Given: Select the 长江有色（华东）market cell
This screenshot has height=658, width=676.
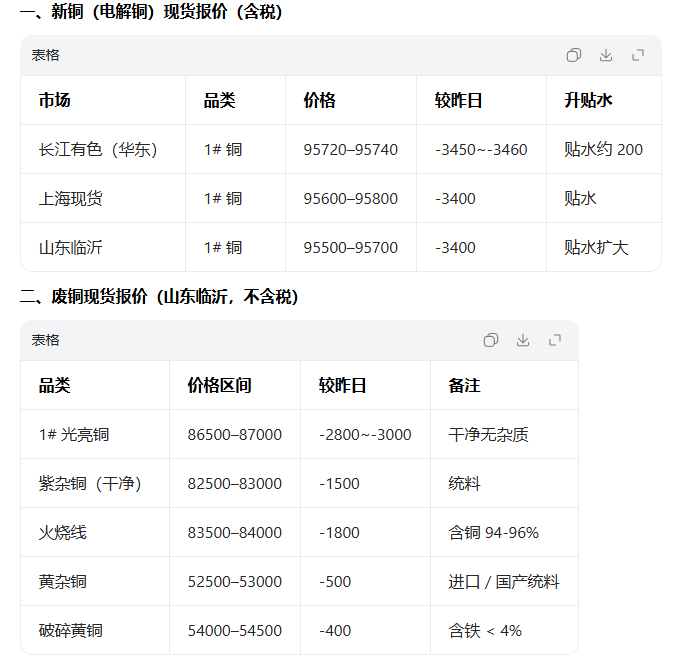Looking at the screenshot, I should (x=98, y=150).
